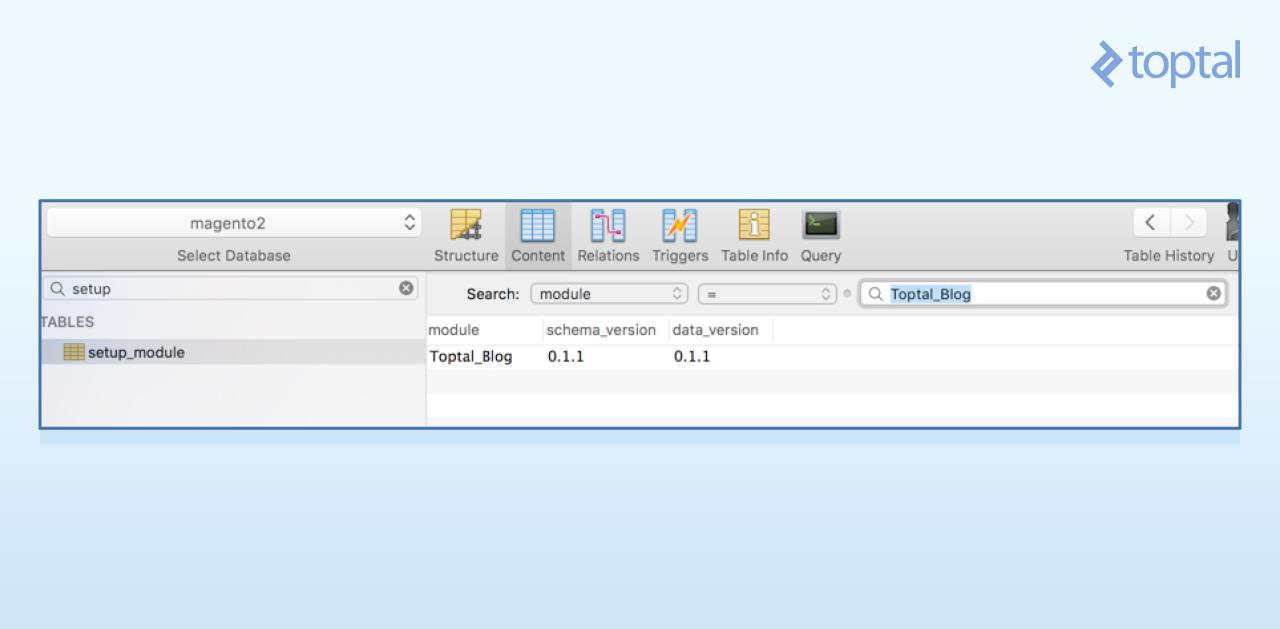Switch to the Structure tab
The image size is (1280, 629).
(x=465, y=235)
